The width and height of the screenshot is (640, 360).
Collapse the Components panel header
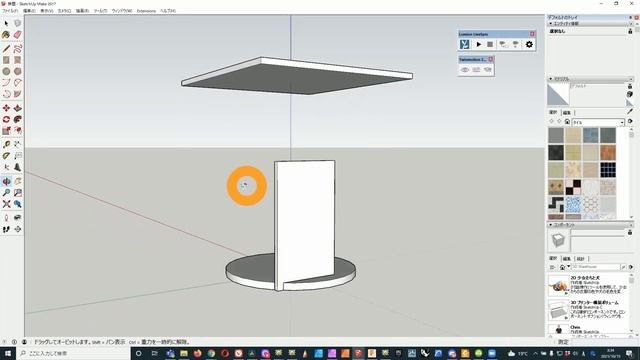pos(589,225)
